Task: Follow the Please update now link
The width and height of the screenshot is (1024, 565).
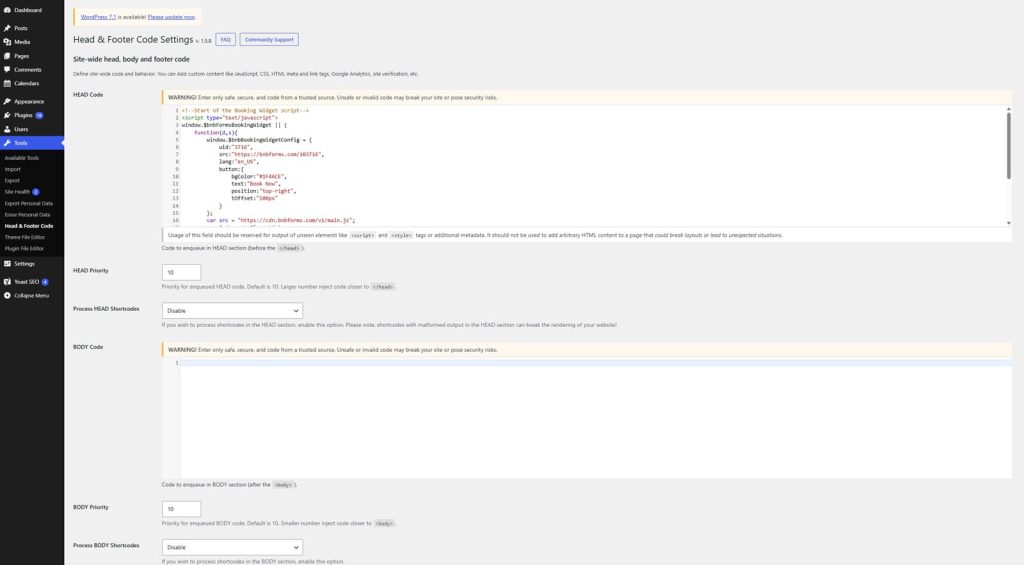Action: tap(171, 17)
